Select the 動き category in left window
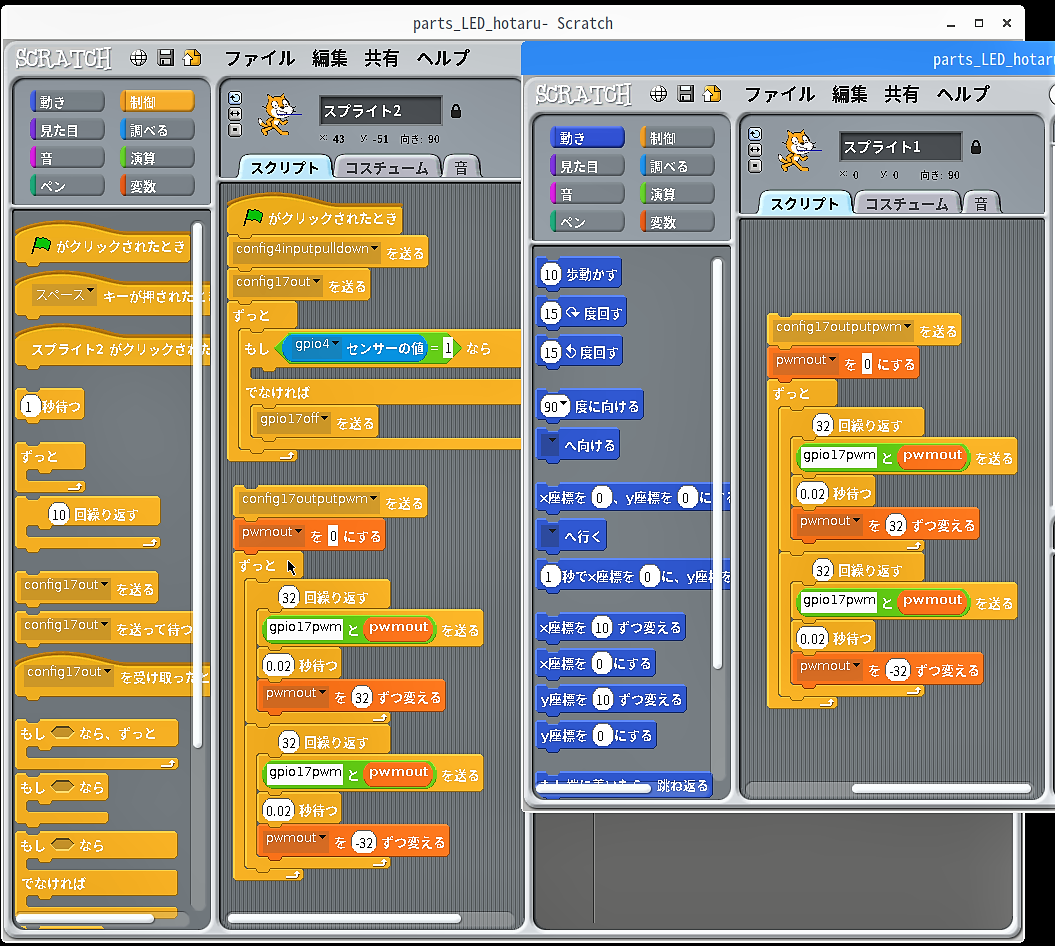The width and height of the screenshot is (1055, 946). point(67,102)
